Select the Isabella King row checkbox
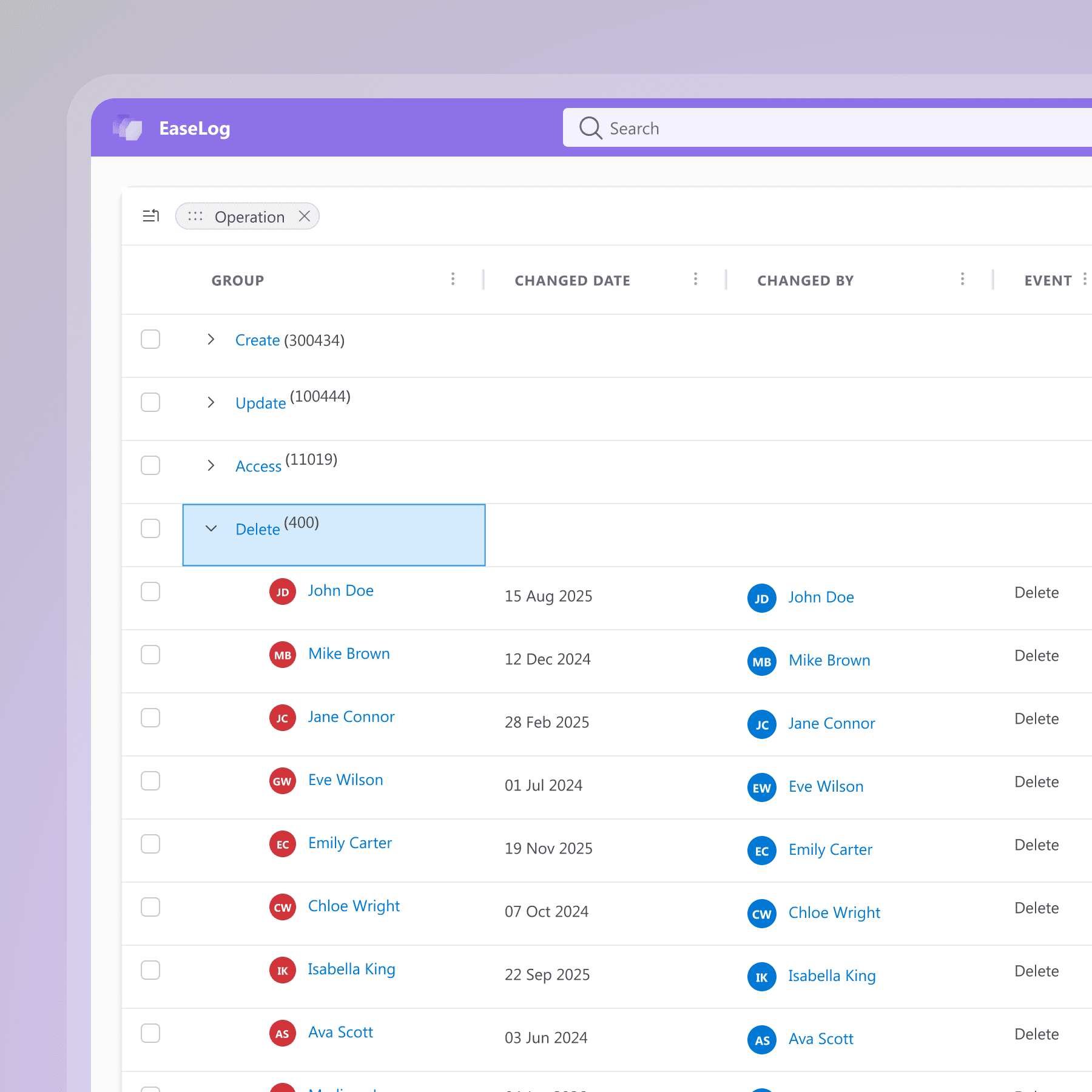The width and height of the screenshot is (1092, 1092). [150, 970]
